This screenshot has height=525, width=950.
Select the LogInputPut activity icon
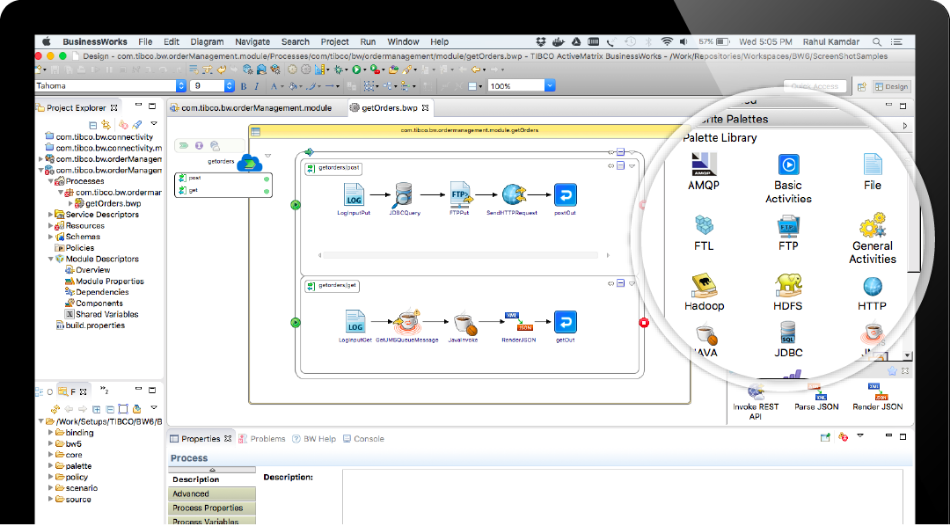click(354, 194)
